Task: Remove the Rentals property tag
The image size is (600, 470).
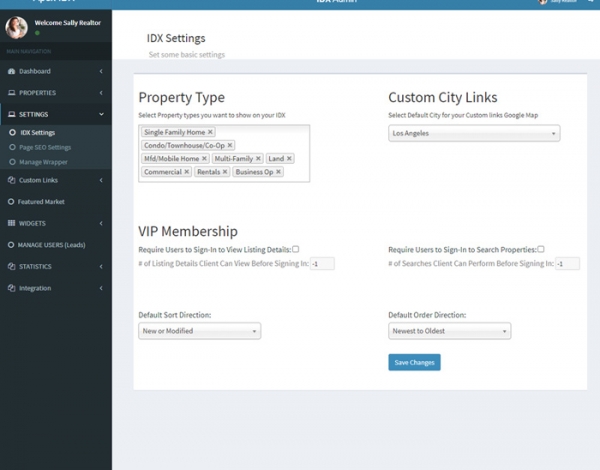Action: click(x=226, y=172)
